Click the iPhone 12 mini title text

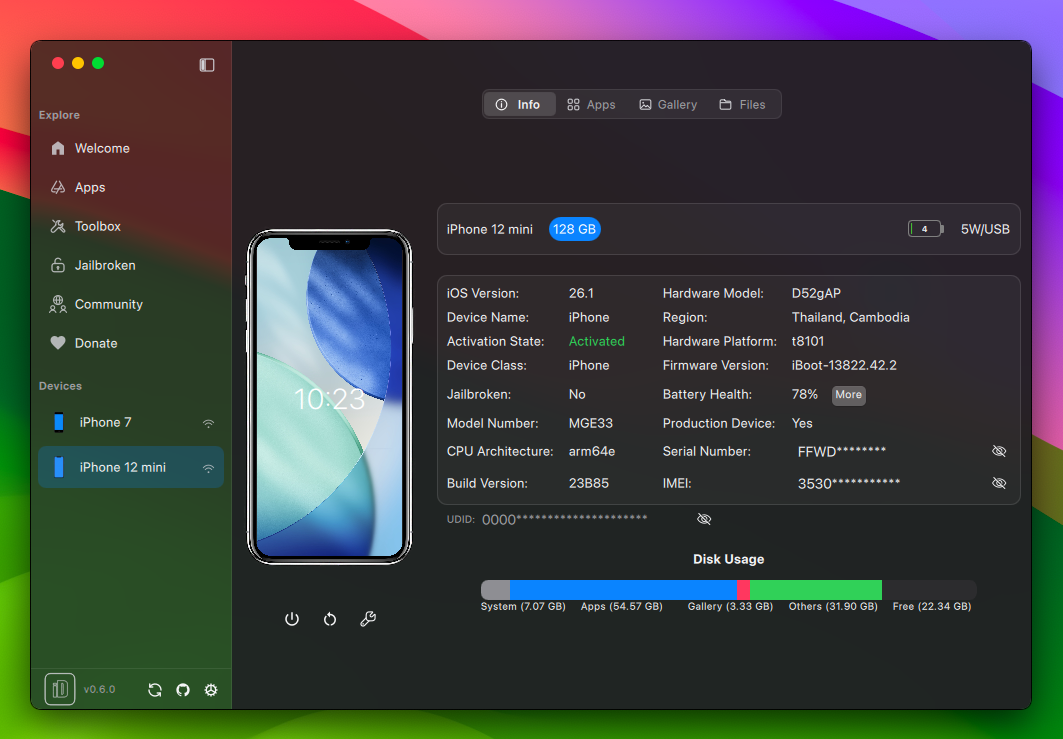[x=489, y=229]
